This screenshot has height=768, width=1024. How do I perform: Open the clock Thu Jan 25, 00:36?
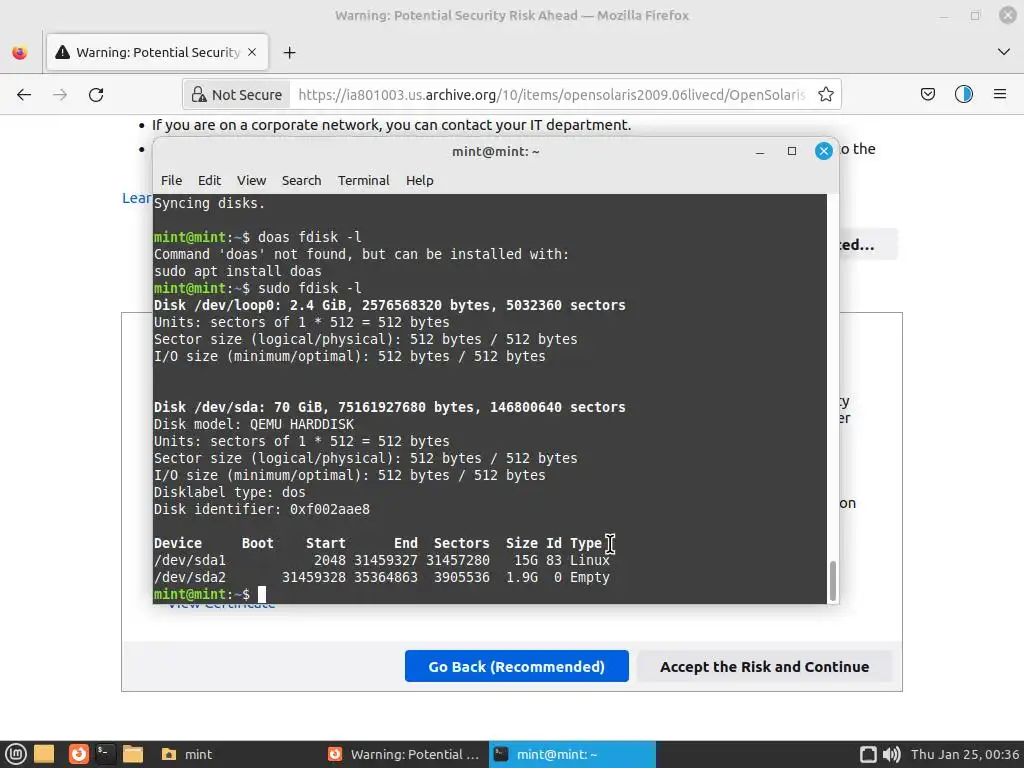[x=965, y=754]
